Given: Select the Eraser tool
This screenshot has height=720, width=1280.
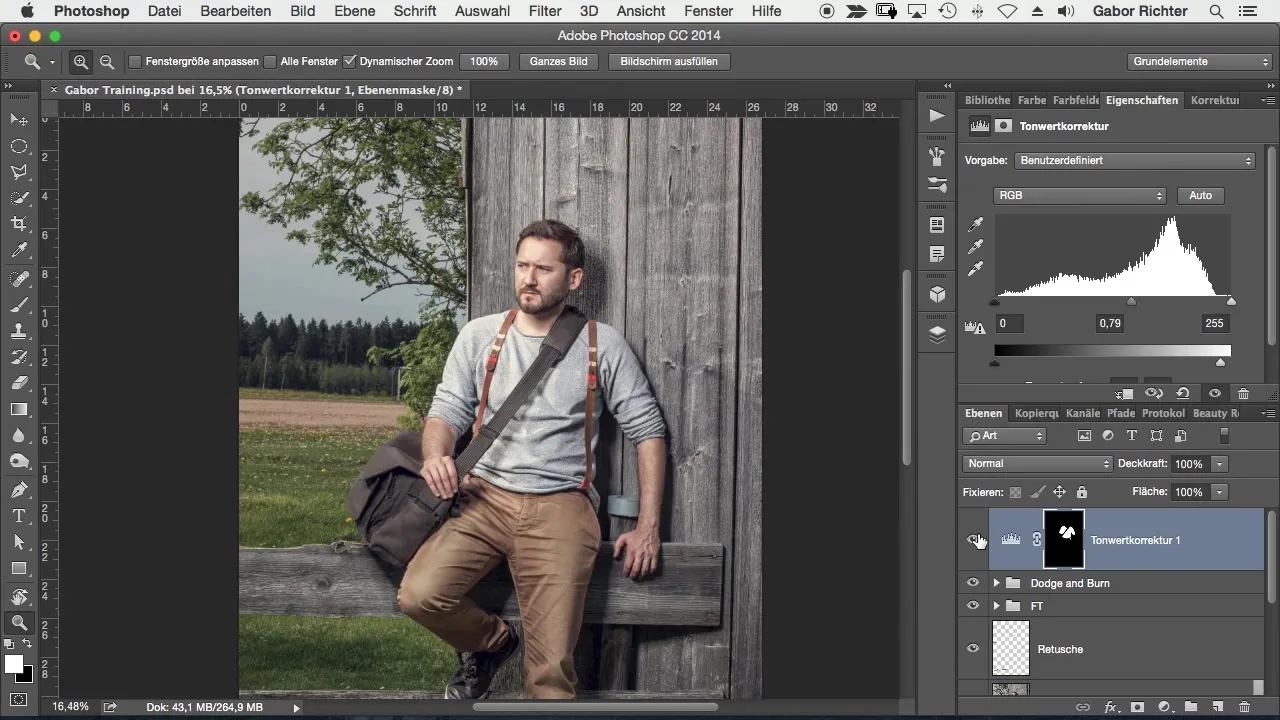Looking at the screenshot, I should click(19, 383).
